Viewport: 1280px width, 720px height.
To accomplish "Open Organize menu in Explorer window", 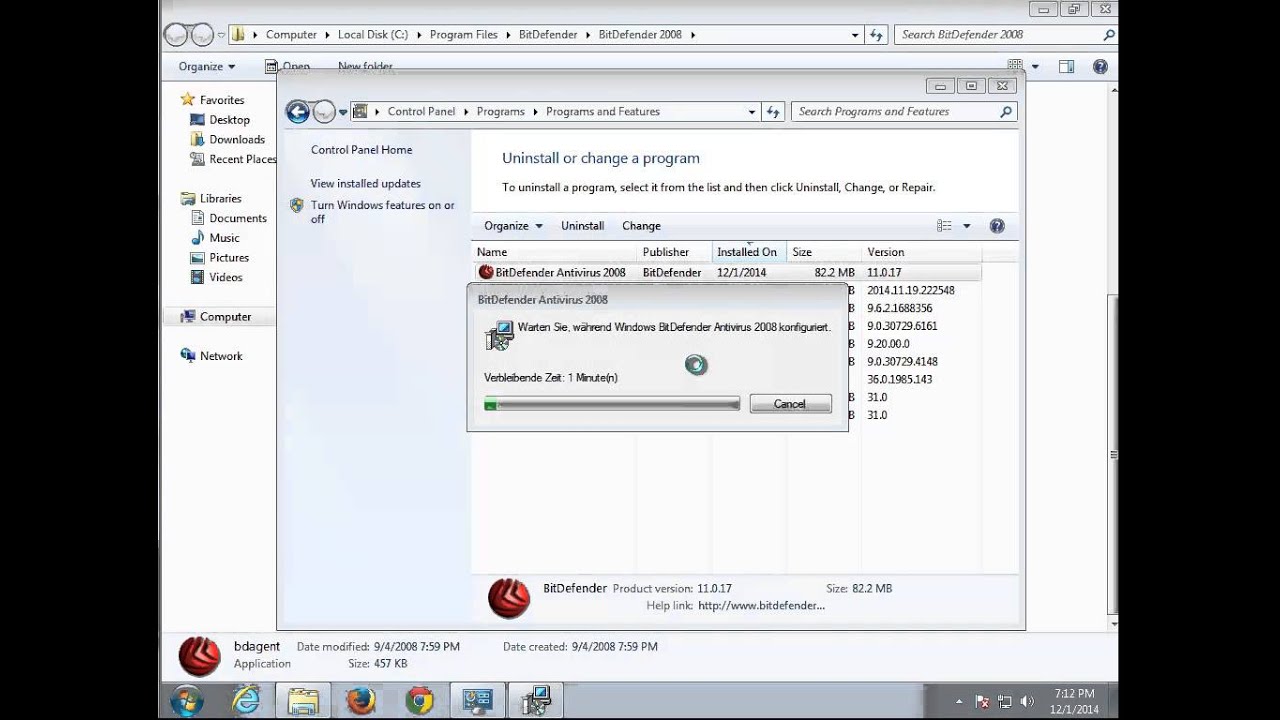I will 207,67.
